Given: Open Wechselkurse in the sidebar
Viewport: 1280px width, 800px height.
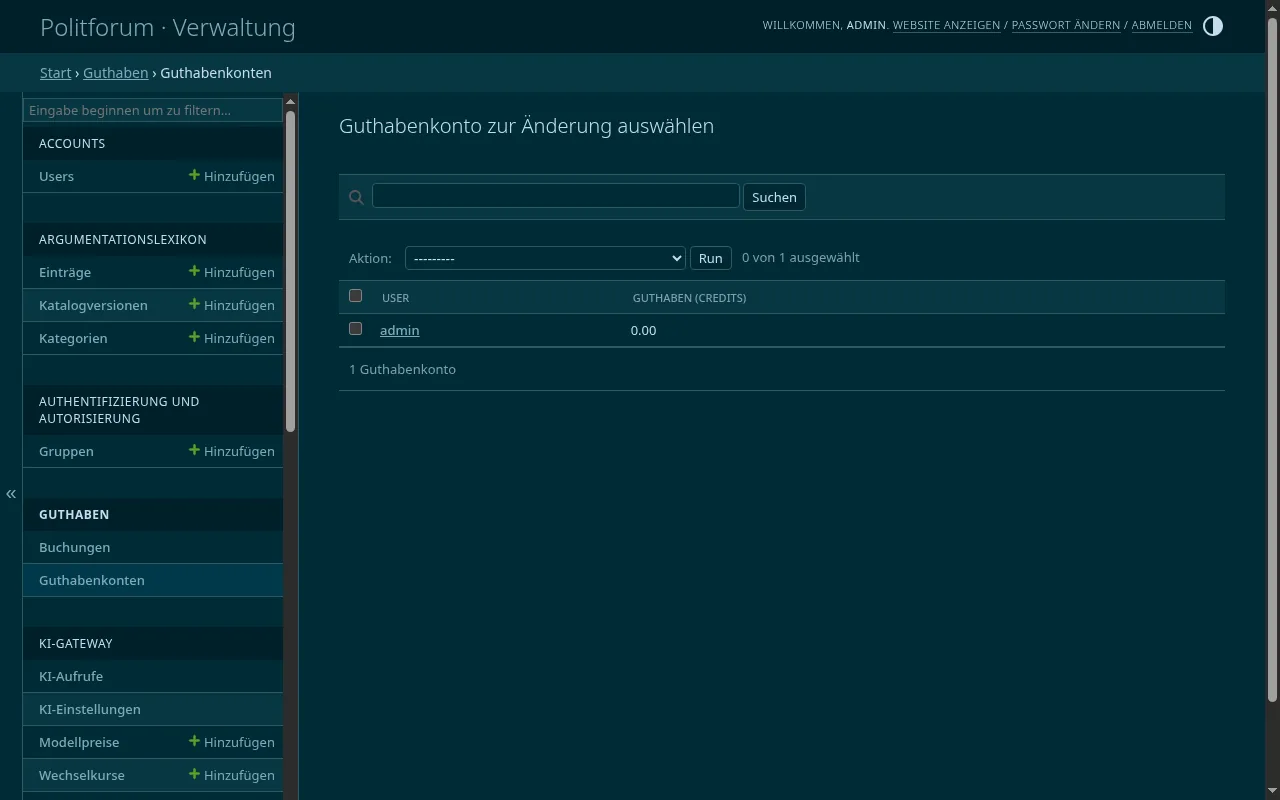Looking at the screenshot, I should pos(82,775).
